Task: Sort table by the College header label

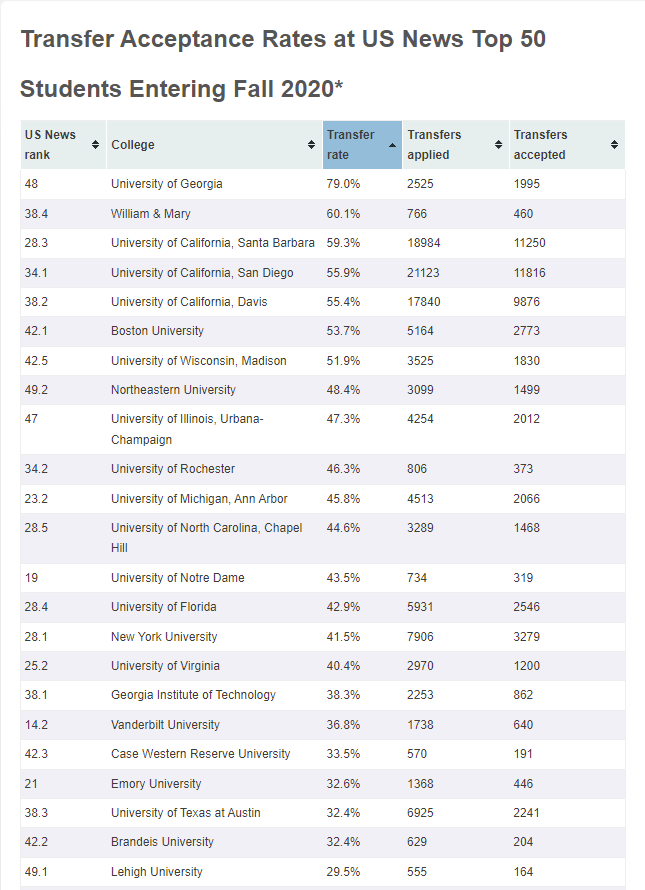Action: click(x=133, y=145)
